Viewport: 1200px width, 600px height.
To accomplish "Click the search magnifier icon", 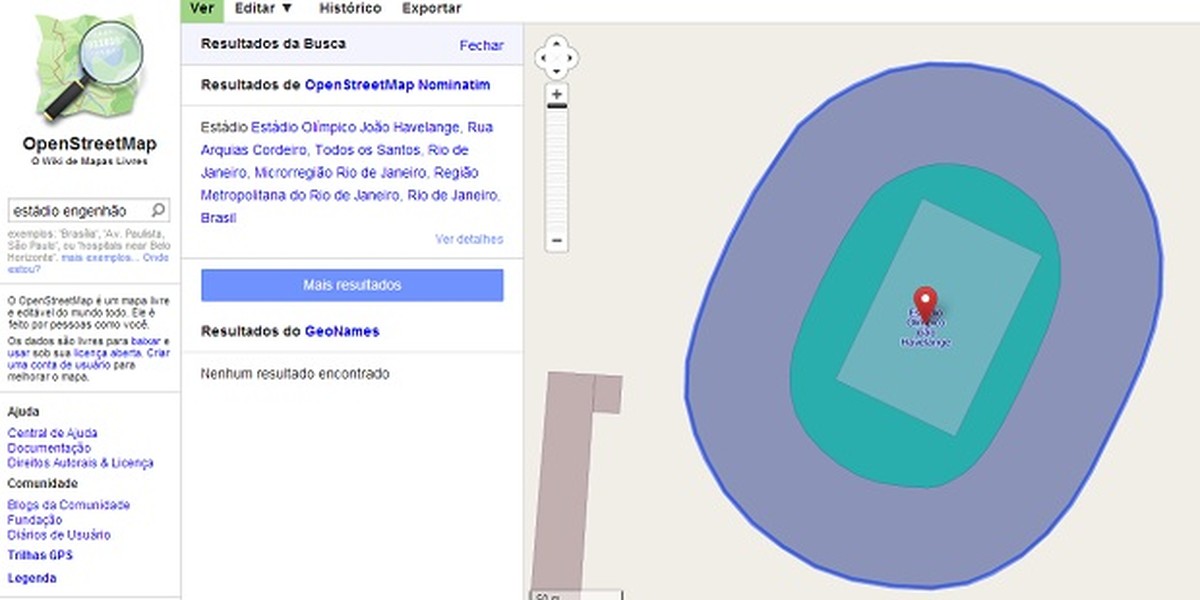I will coord(158,210).
